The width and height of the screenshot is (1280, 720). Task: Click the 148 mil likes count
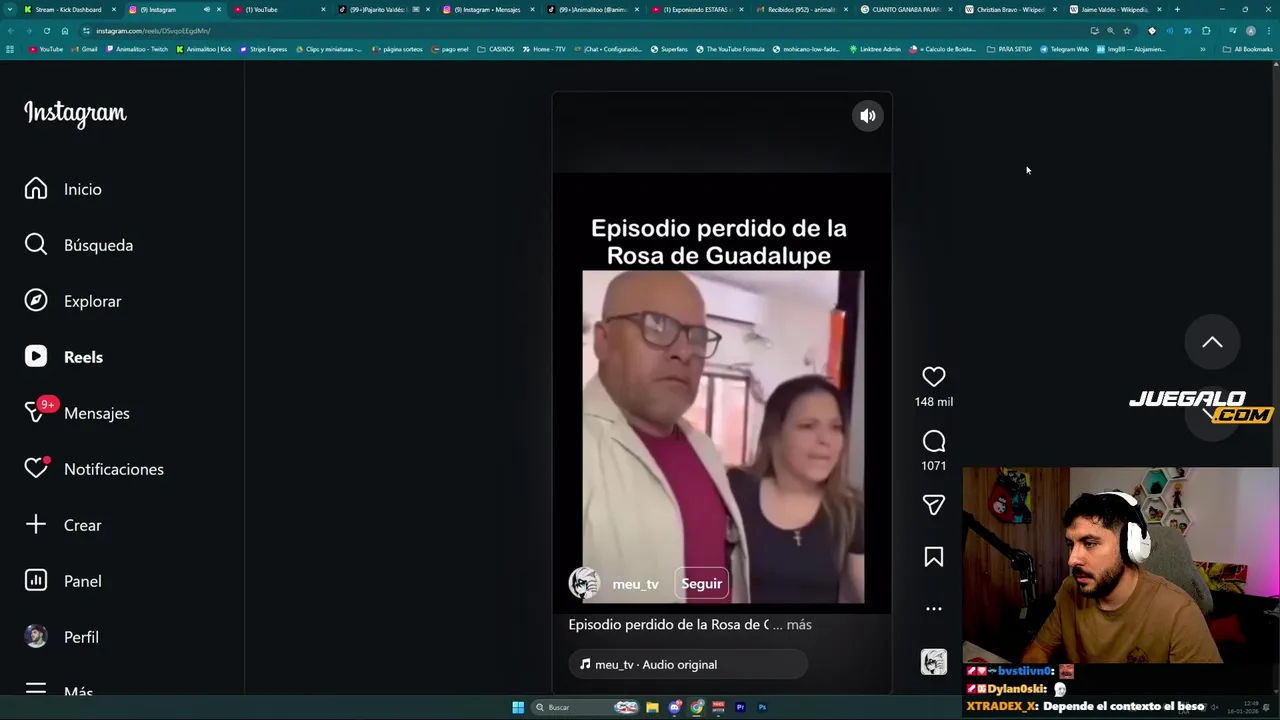(933, 402)
